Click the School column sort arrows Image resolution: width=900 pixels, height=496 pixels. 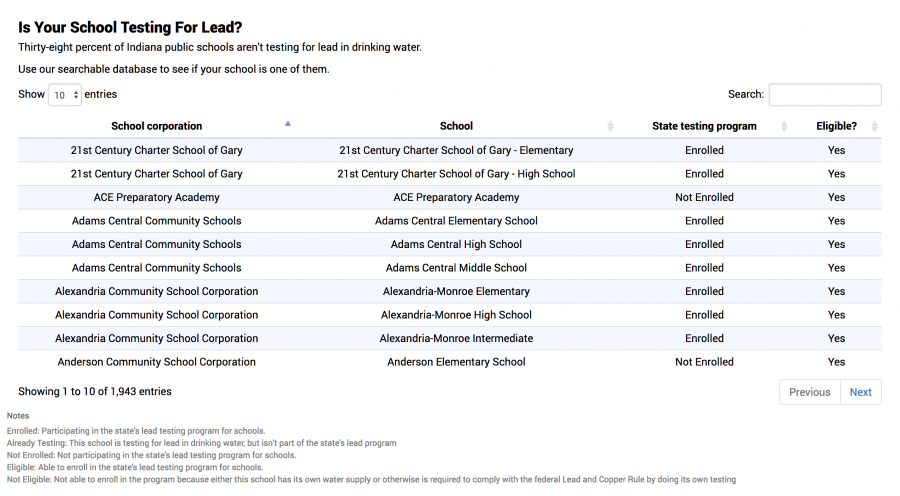(611, 126)
